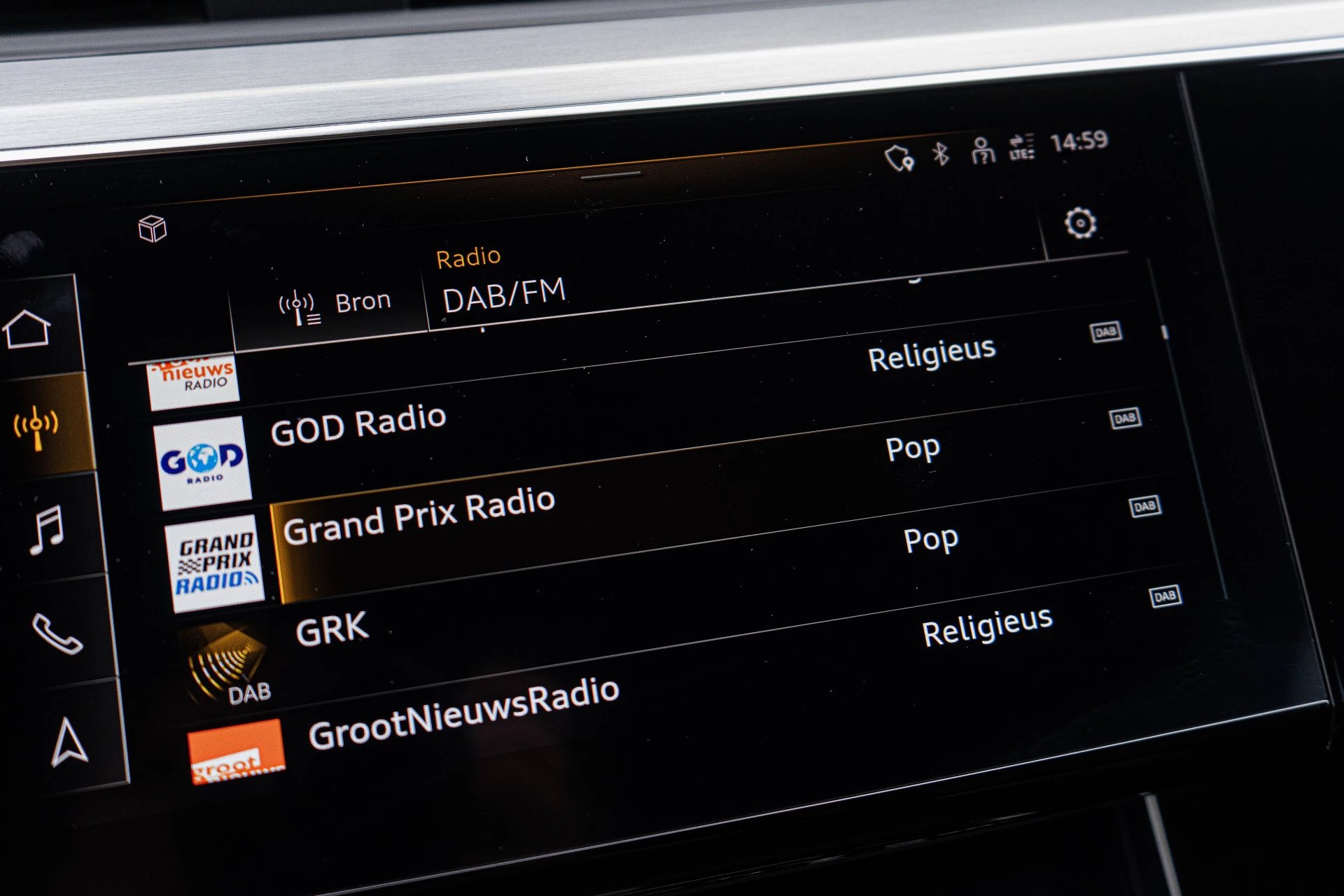Tap Pop genre on Grand Prix Radio row
Viewport: 1344px width, 896px height.
point(931,540)
